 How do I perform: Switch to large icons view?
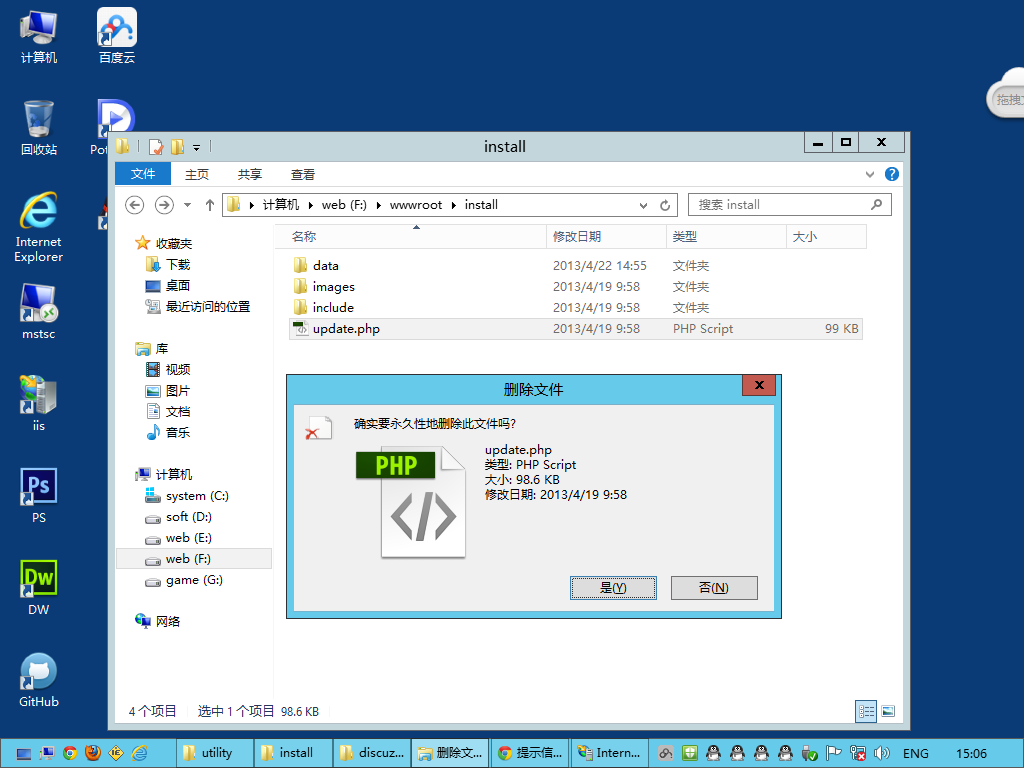[x=888, y=711]
